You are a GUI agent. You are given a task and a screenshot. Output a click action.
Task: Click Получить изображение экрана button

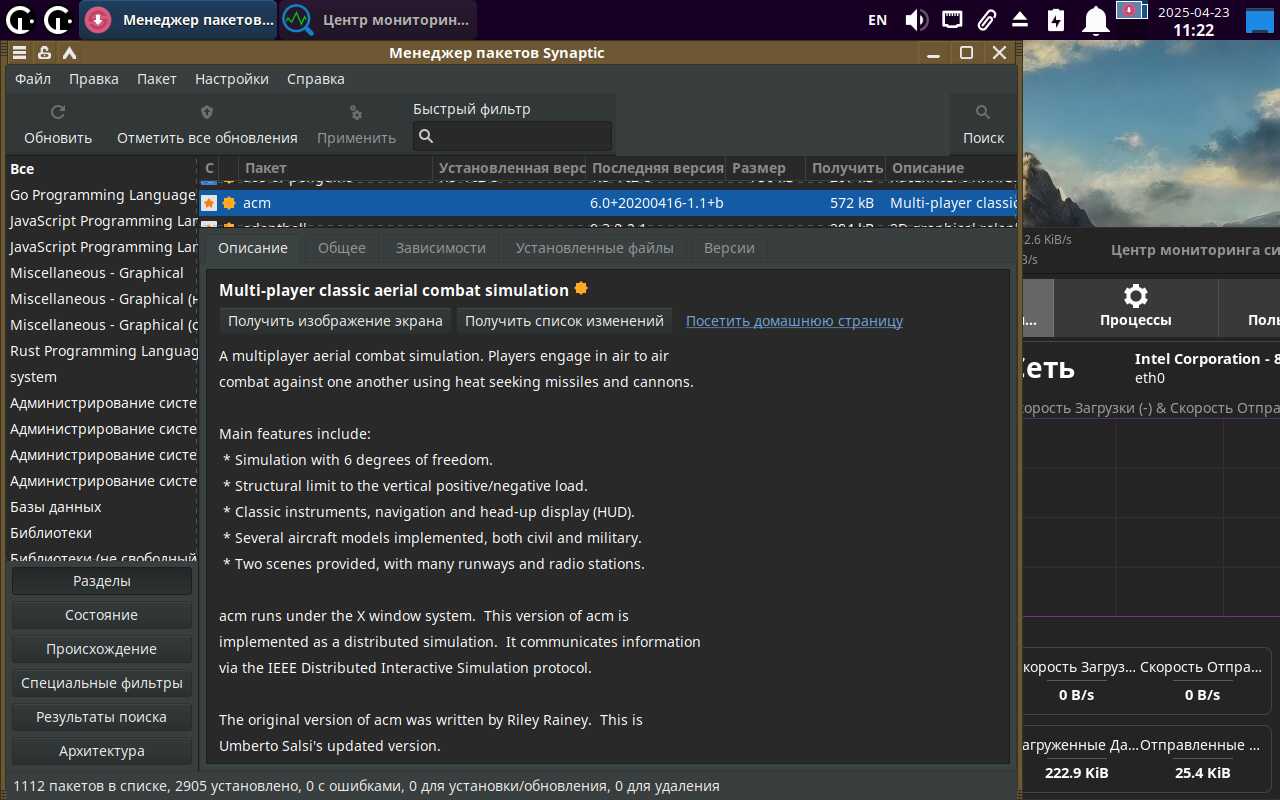coord(335,321)
